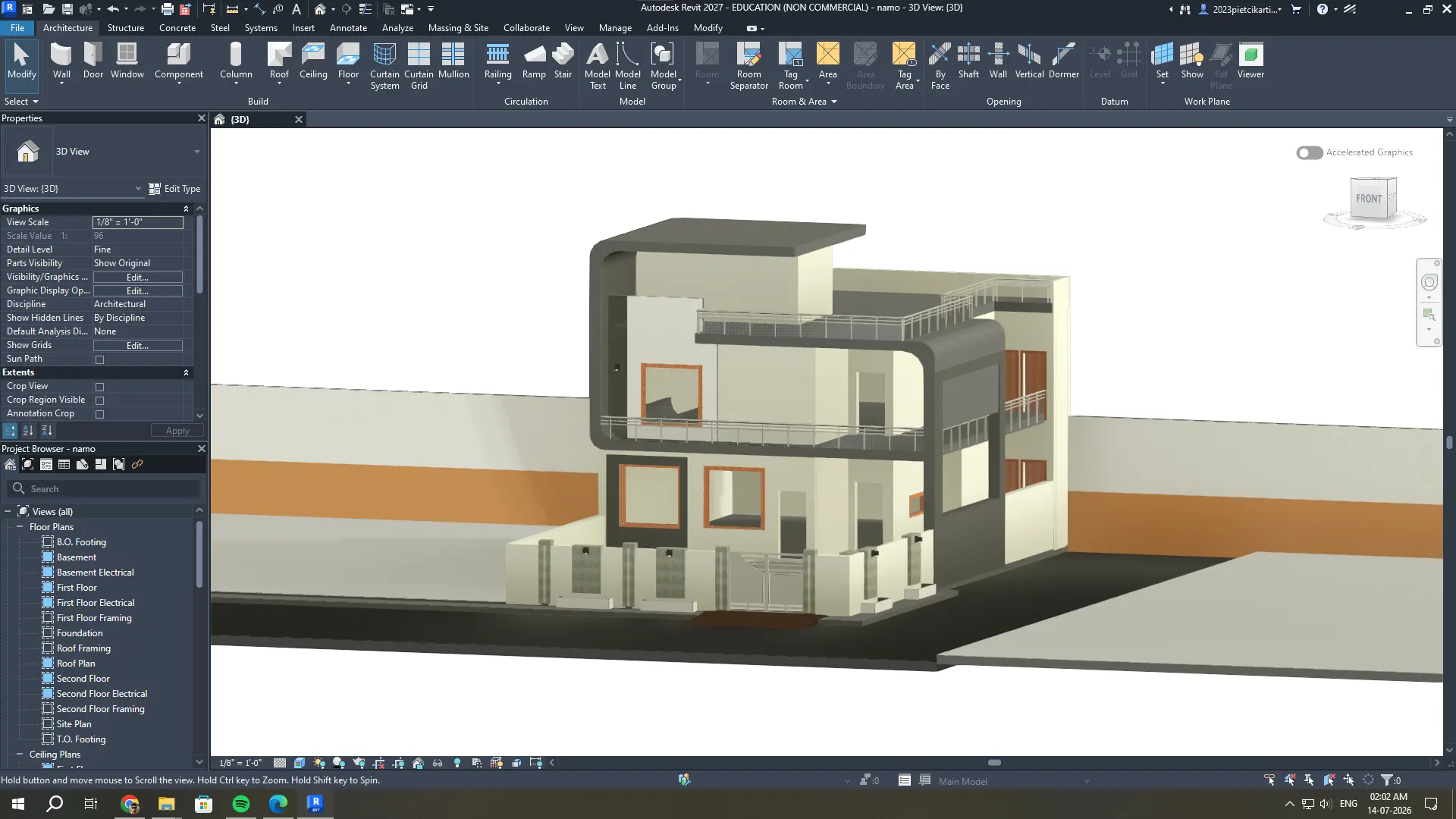Enable the Crop View checkbox

click(99, 387)
